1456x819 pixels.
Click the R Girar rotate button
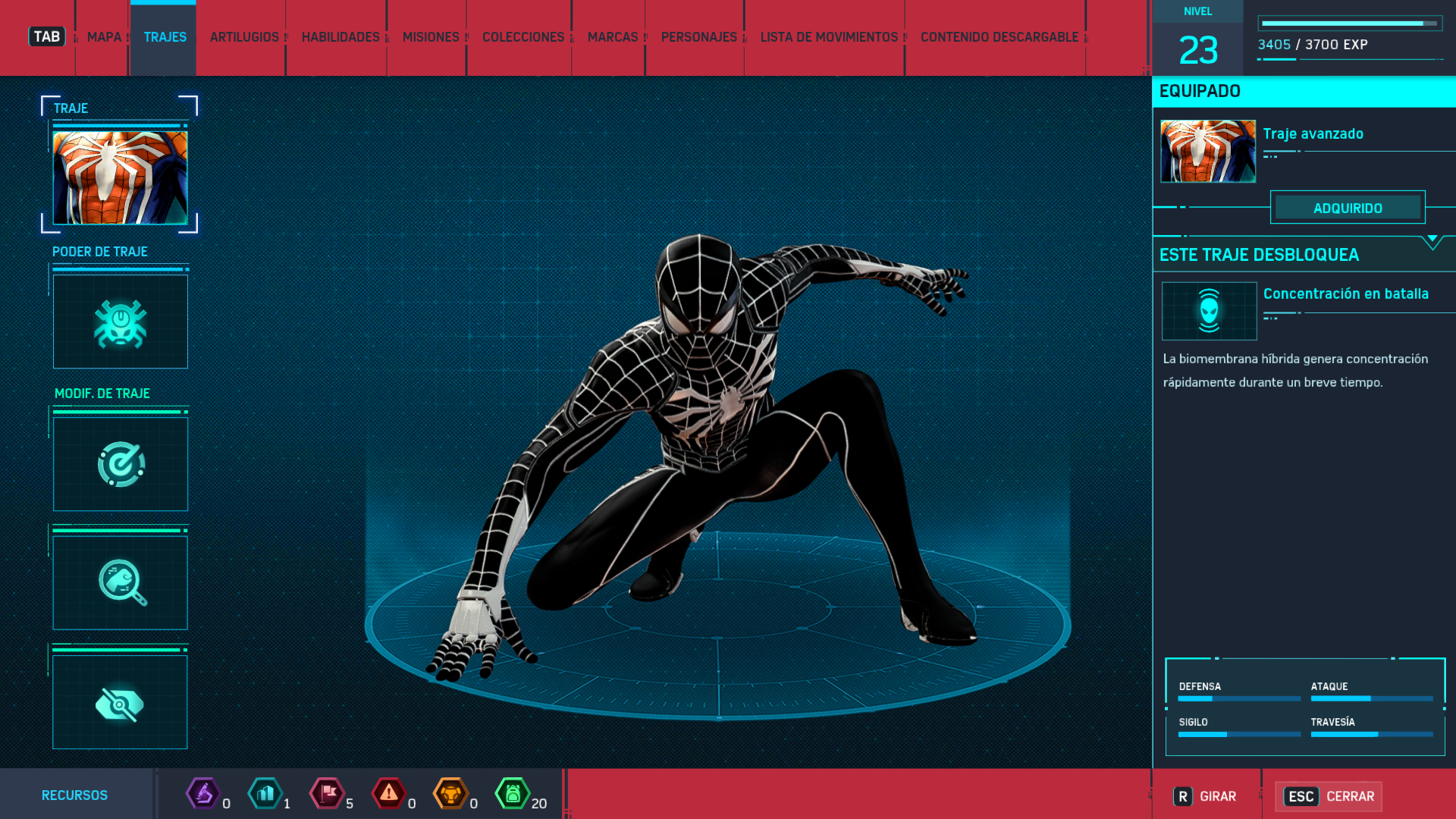coord(1205,796)
